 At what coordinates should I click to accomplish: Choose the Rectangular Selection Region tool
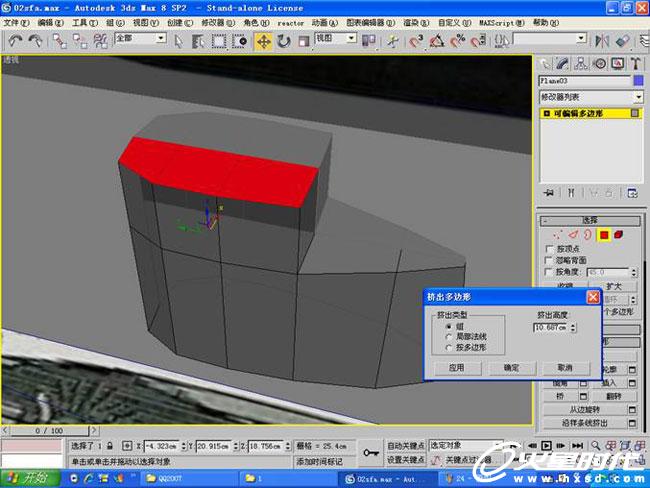pyautogui.click(x=219, y=41)
